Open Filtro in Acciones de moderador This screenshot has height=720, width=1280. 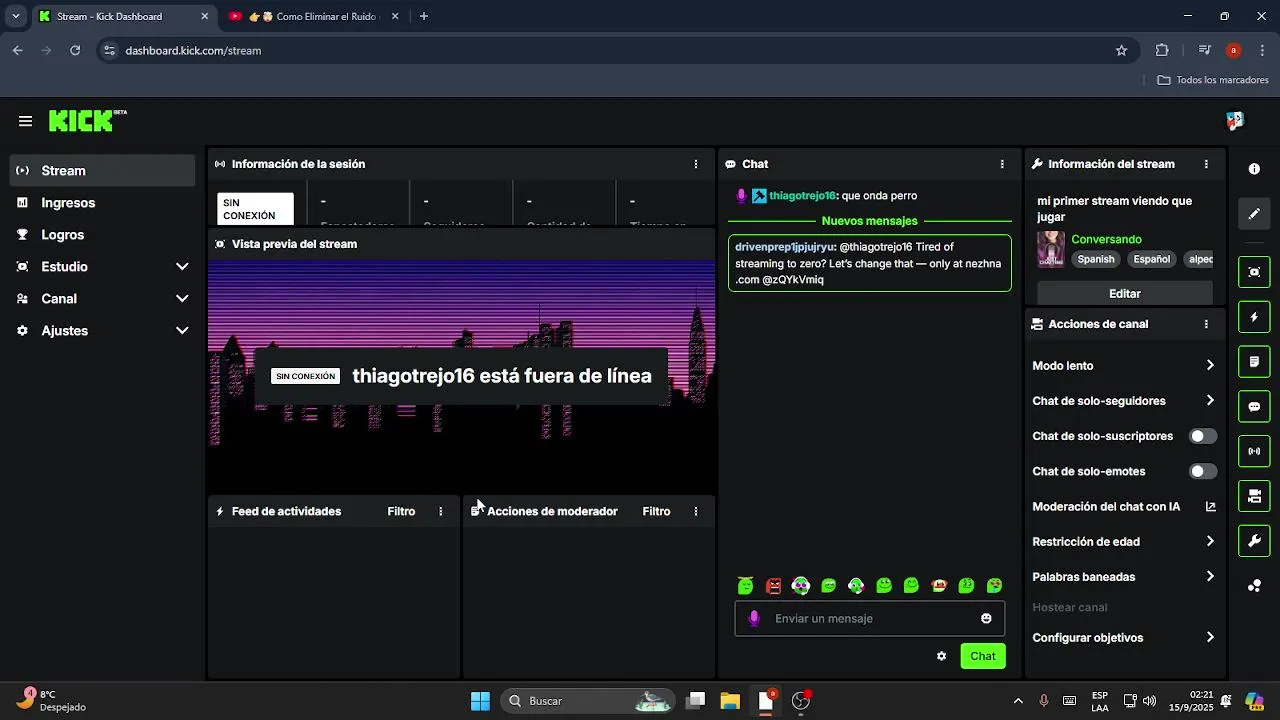pyautogui.click(x=656, y=511)
